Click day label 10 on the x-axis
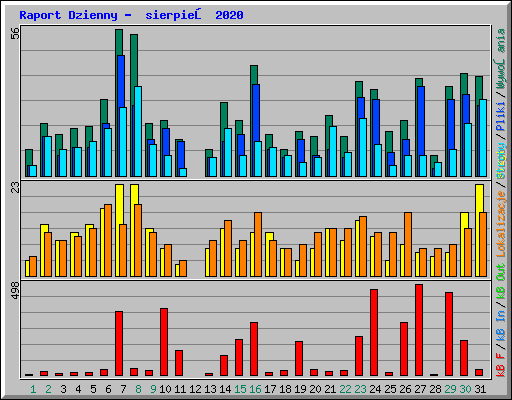This screenshot has height=400, width=512. tap(165, 389)
